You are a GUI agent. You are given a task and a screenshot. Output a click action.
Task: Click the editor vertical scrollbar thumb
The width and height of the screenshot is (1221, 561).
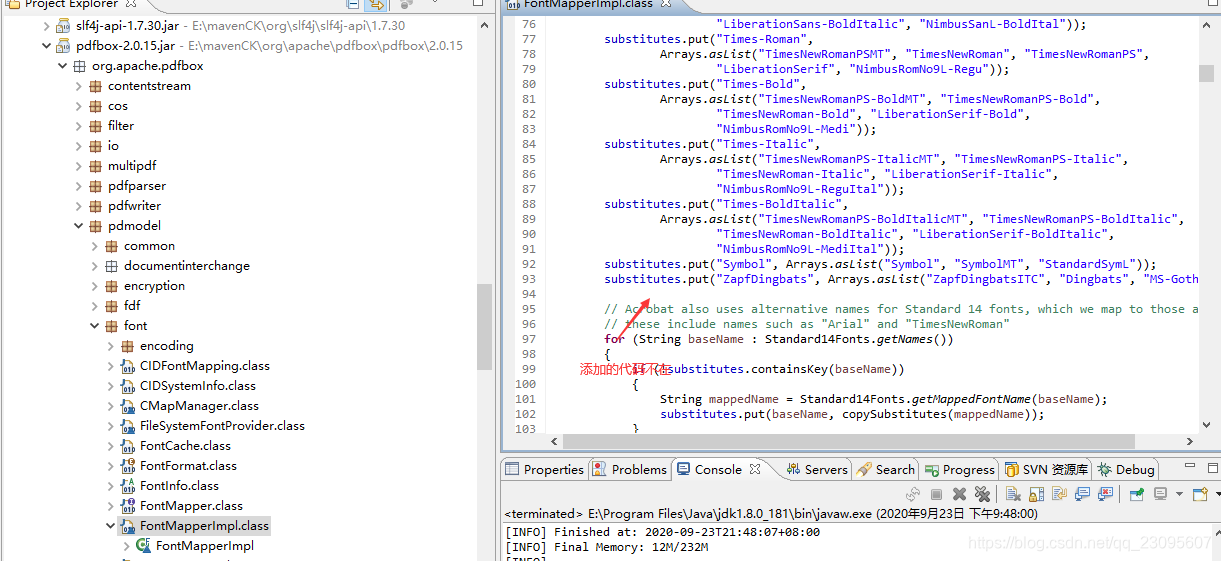pyautogui.click(x=1207, y=72)
